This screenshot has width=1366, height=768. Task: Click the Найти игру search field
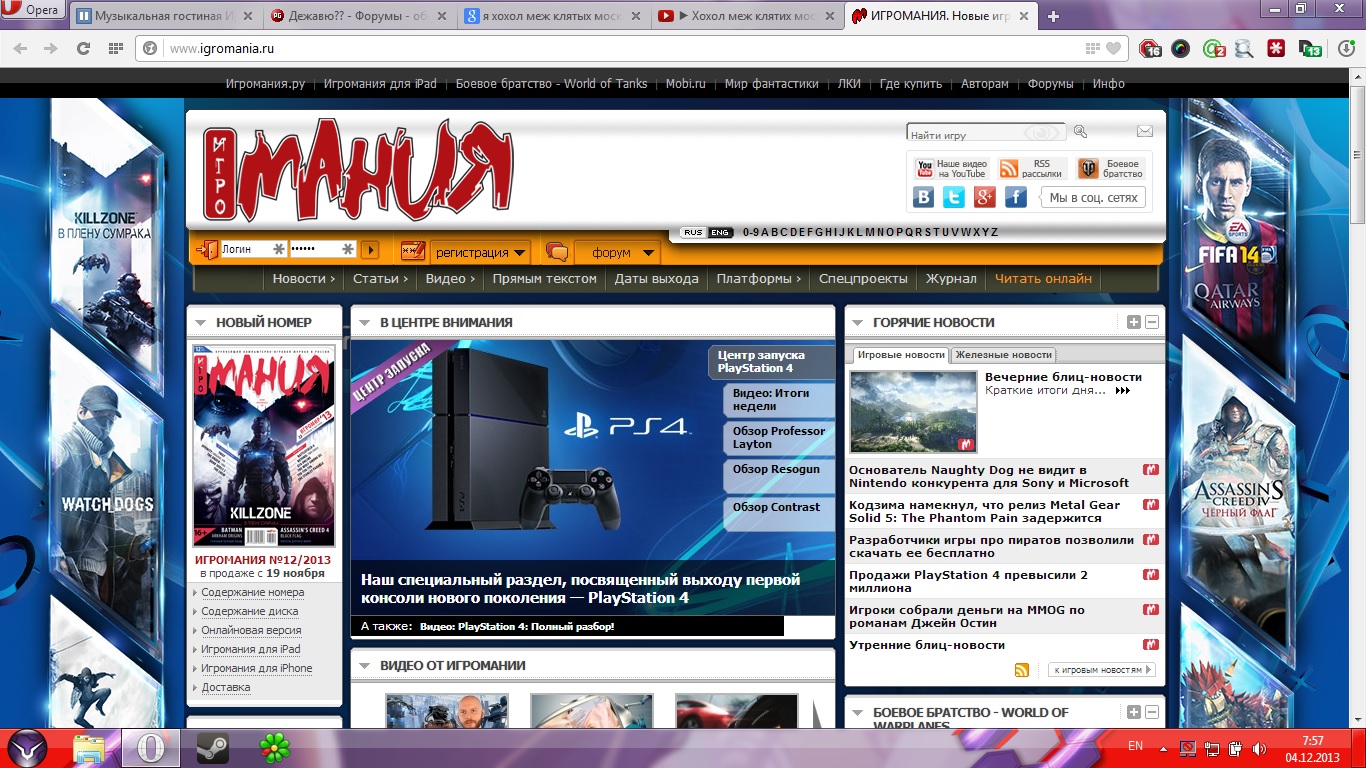[986, 133]
